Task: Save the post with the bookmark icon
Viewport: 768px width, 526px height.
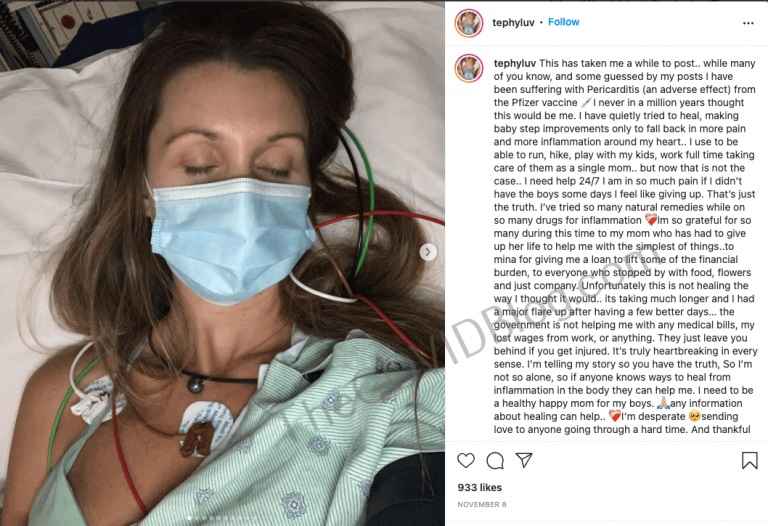Action: [749, 460]
